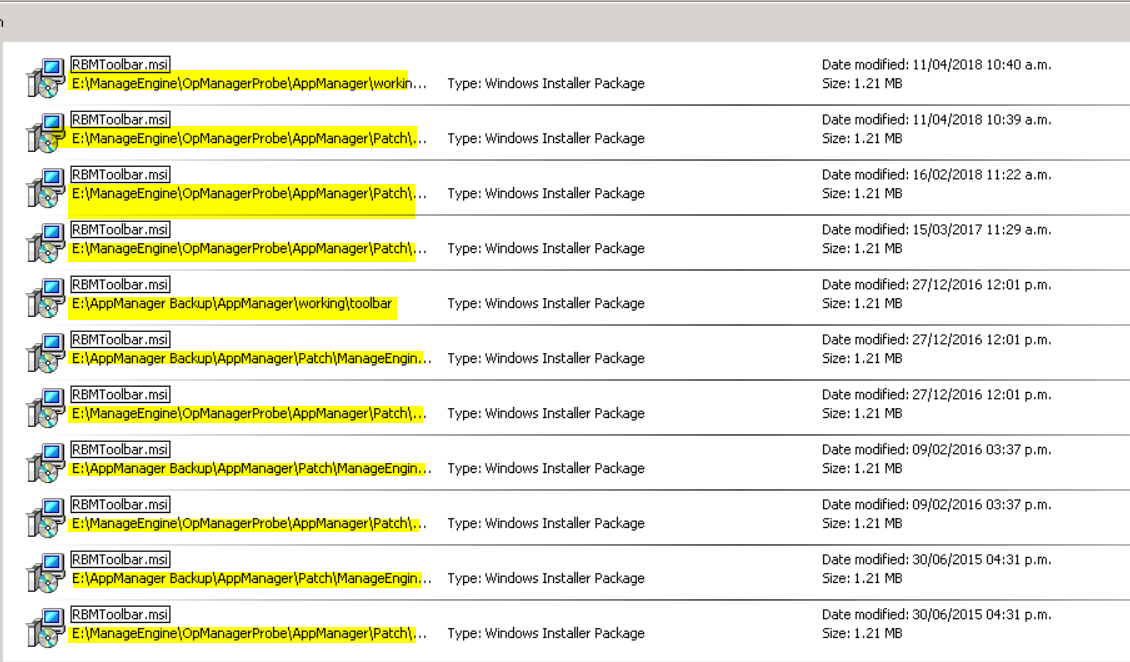Click 'Type: Windows Installer Package' in 16/02/2018 row
The height and width of the screenshot is (662, 1130).
(x=546, y=193)
